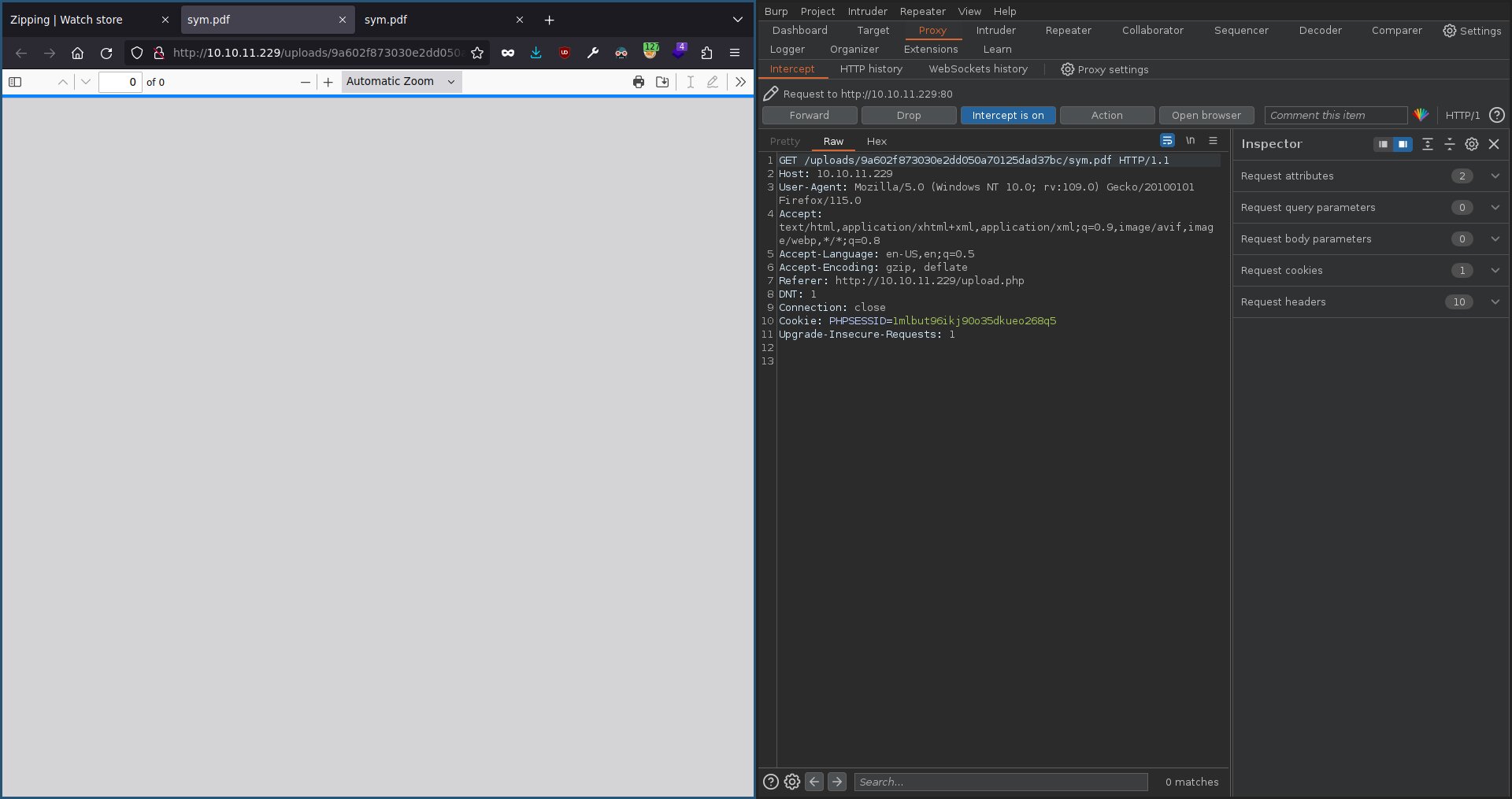1512x799 pixels.
Task: Select the Hex view tab
Action: tap(876, 142)
